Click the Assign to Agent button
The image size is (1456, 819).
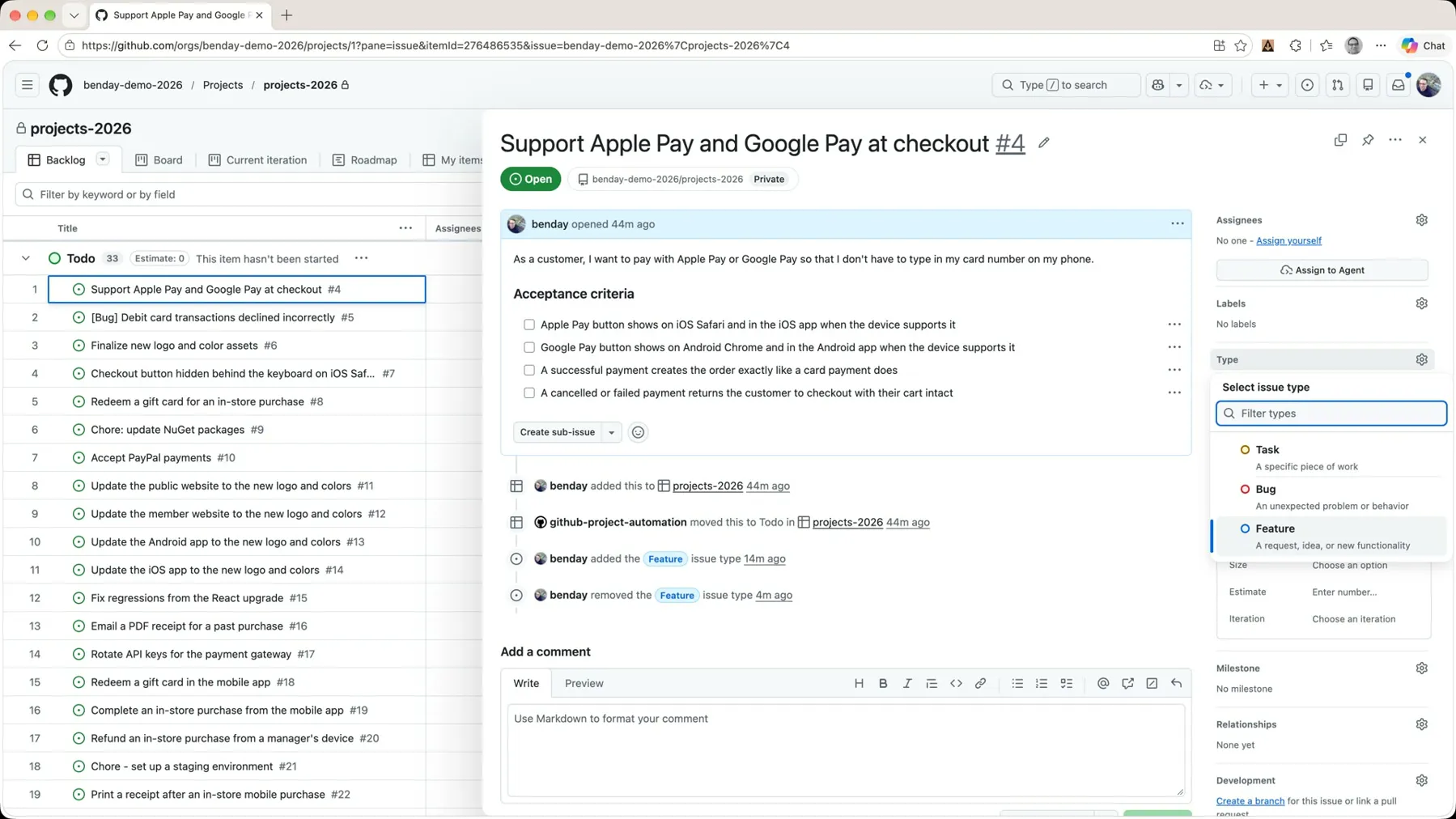pos(1322,270)
